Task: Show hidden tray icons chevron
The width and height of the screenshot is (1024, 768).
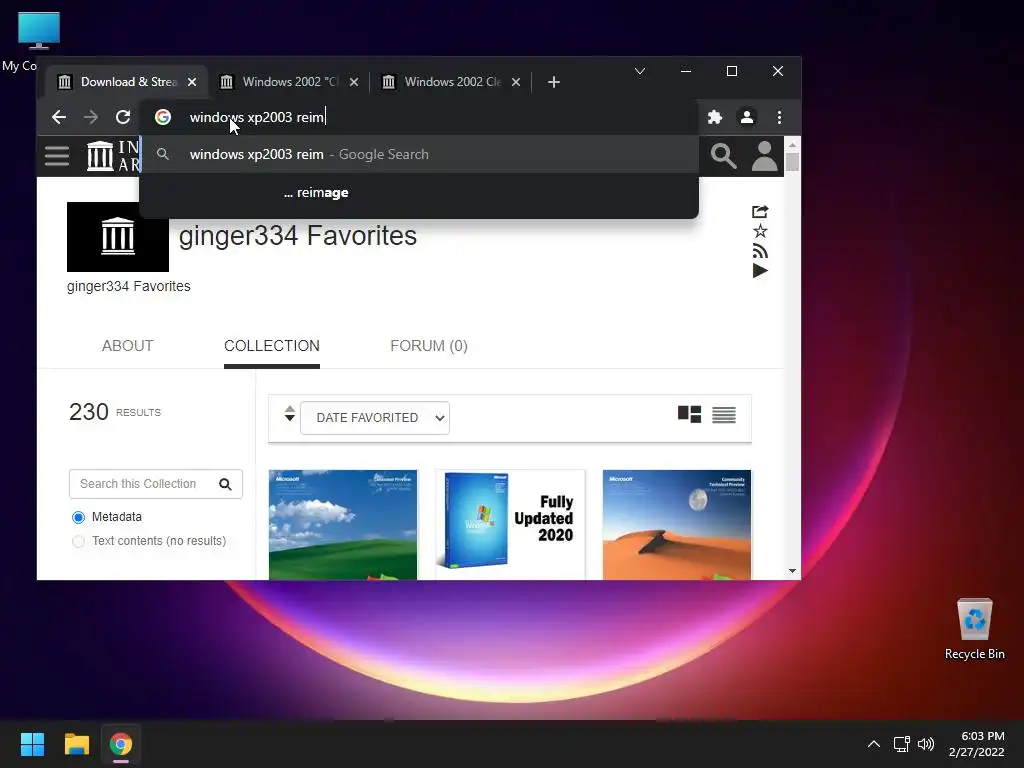Action: 874,744
